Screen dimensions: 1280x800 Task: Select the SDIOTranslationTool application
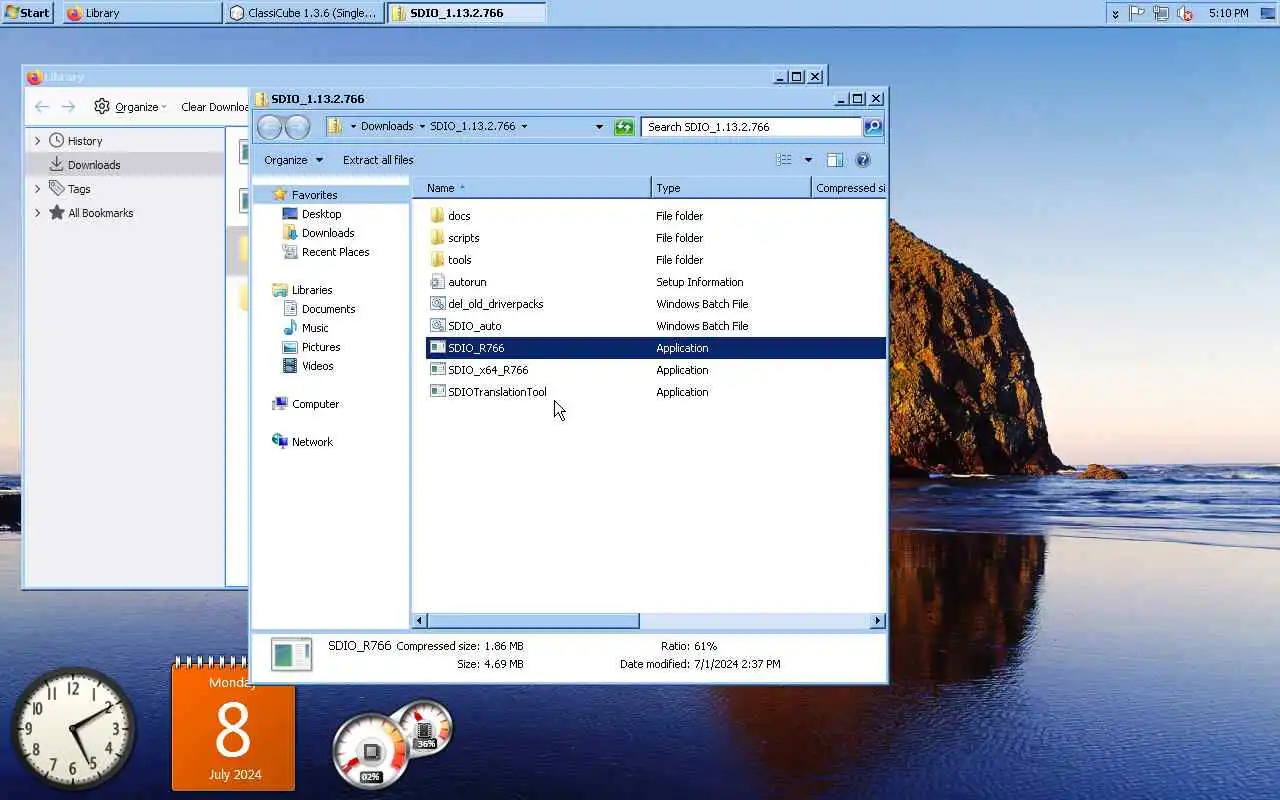pos(497,392)
